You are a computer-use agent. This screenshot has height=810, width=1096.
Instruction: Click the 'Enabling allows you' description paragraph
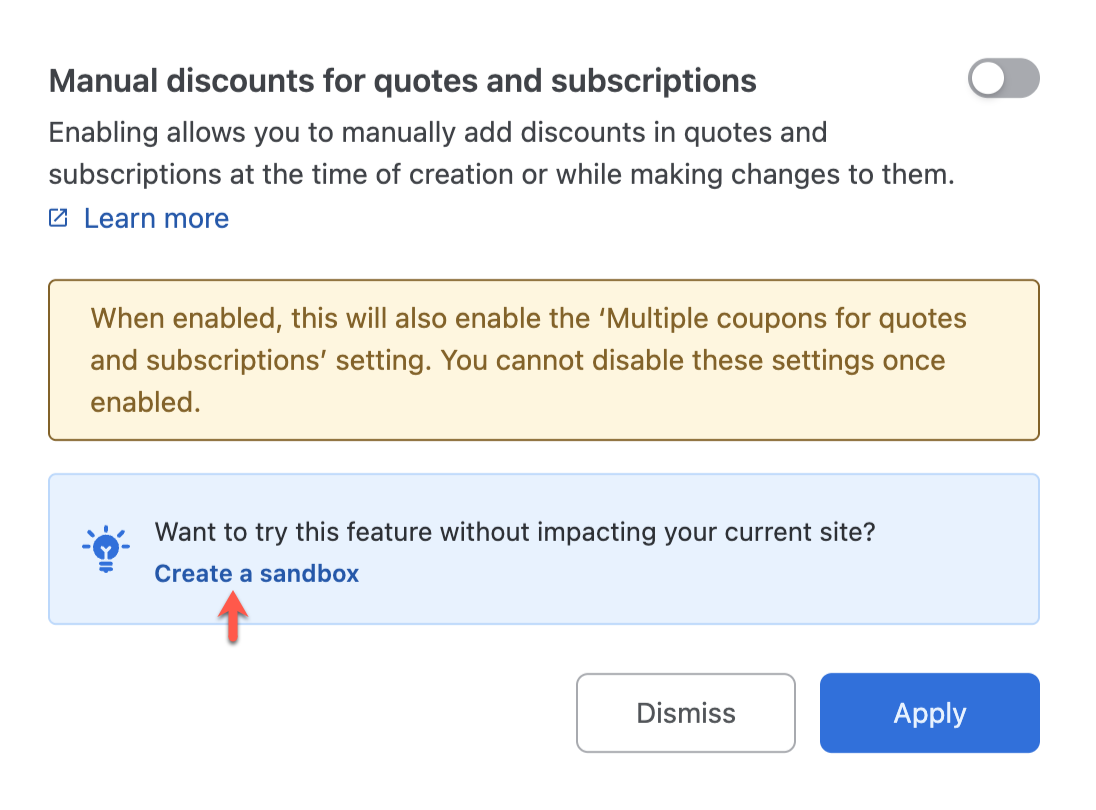click(x=500, y=154)
